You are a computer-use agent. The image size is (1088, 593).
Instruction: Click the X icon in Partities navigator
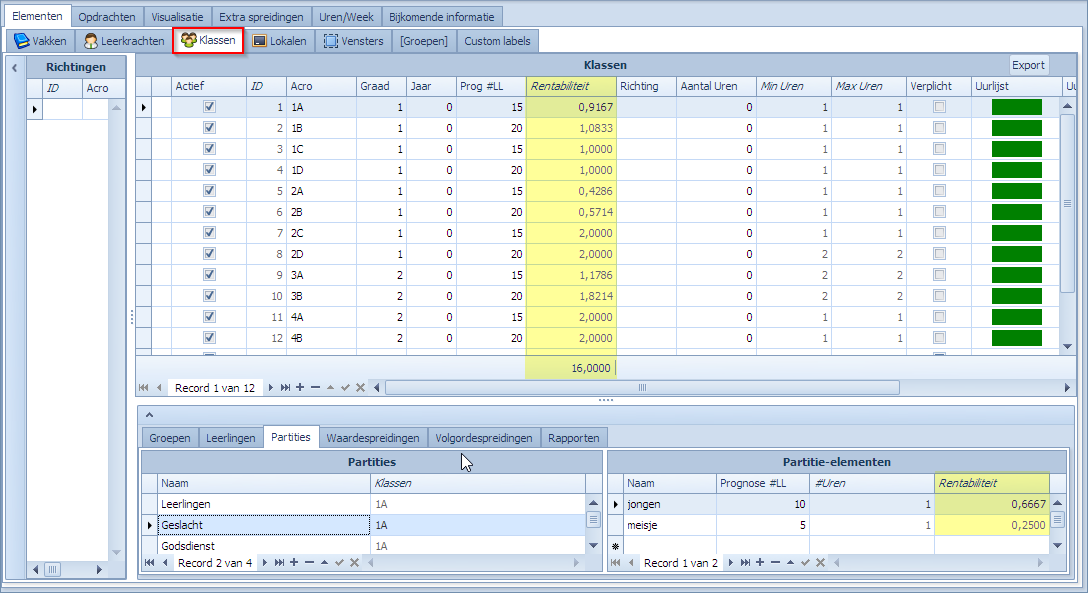pyautogui.click(x=355, y=562)
